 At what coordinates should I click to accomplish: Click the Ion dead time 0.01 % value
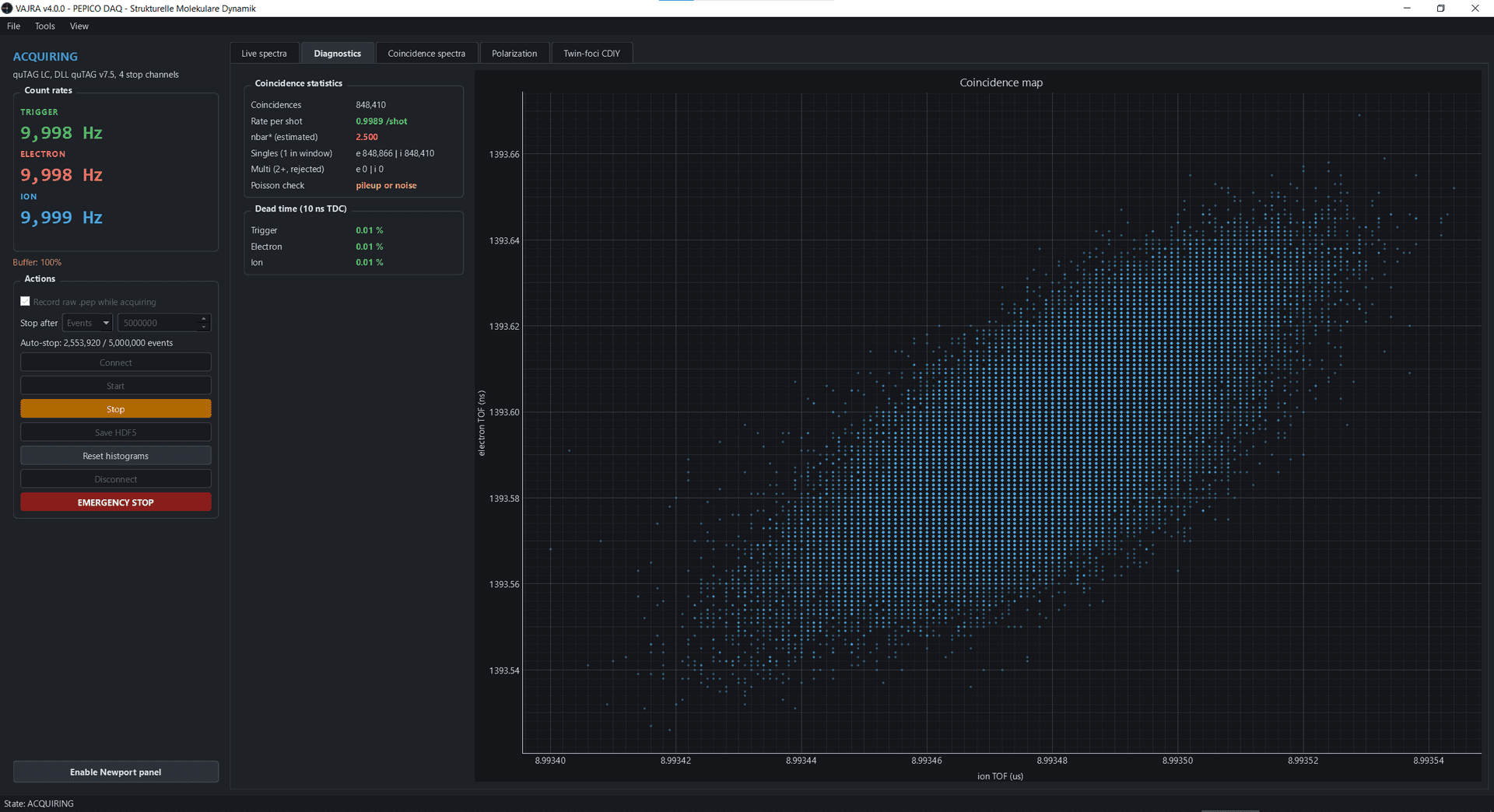pos(370,262)
